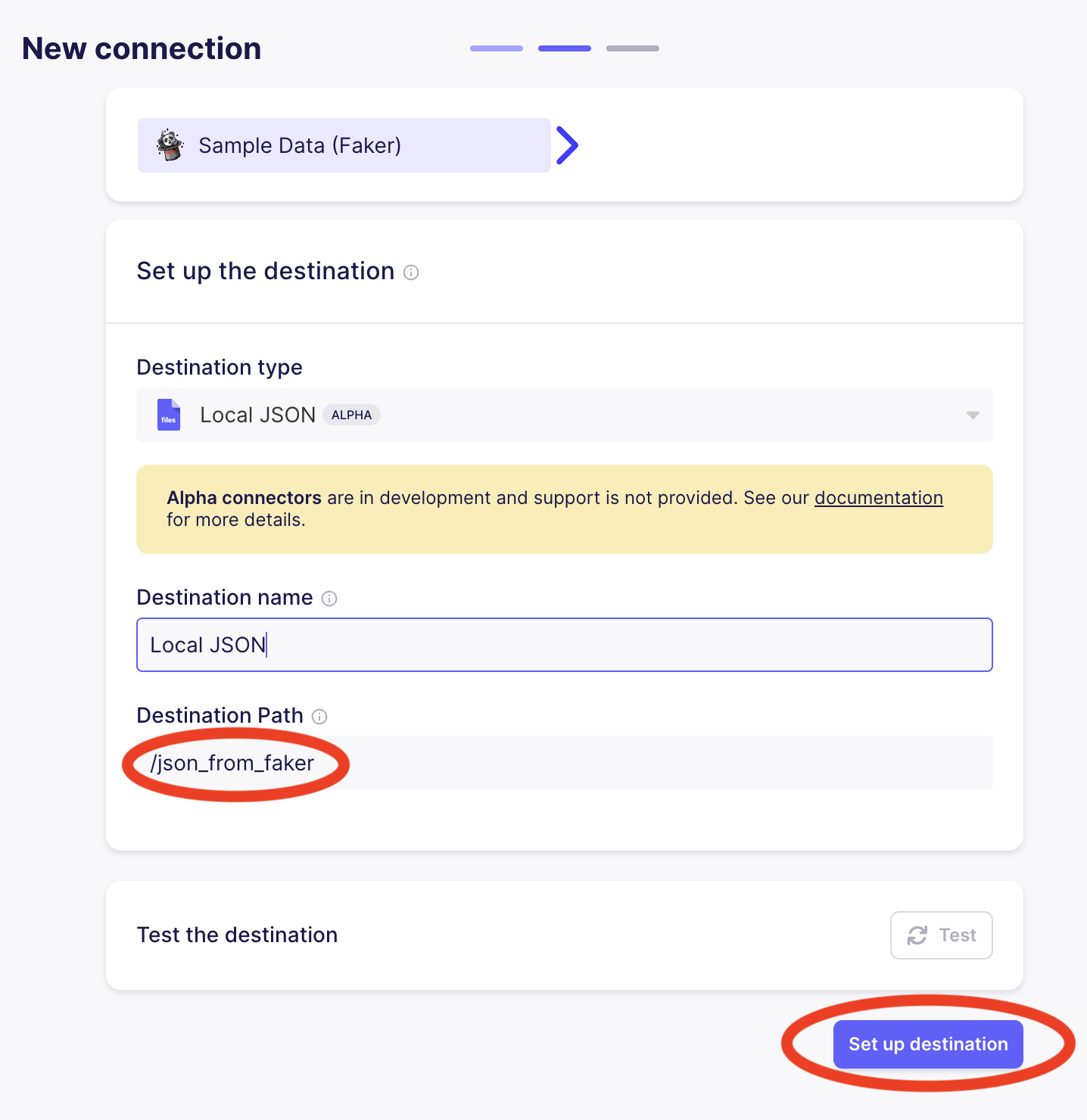The height and width of the screenshot is (1120, 1087).
Task: Click the first completed progress bar segment
Action: point(496,48)
